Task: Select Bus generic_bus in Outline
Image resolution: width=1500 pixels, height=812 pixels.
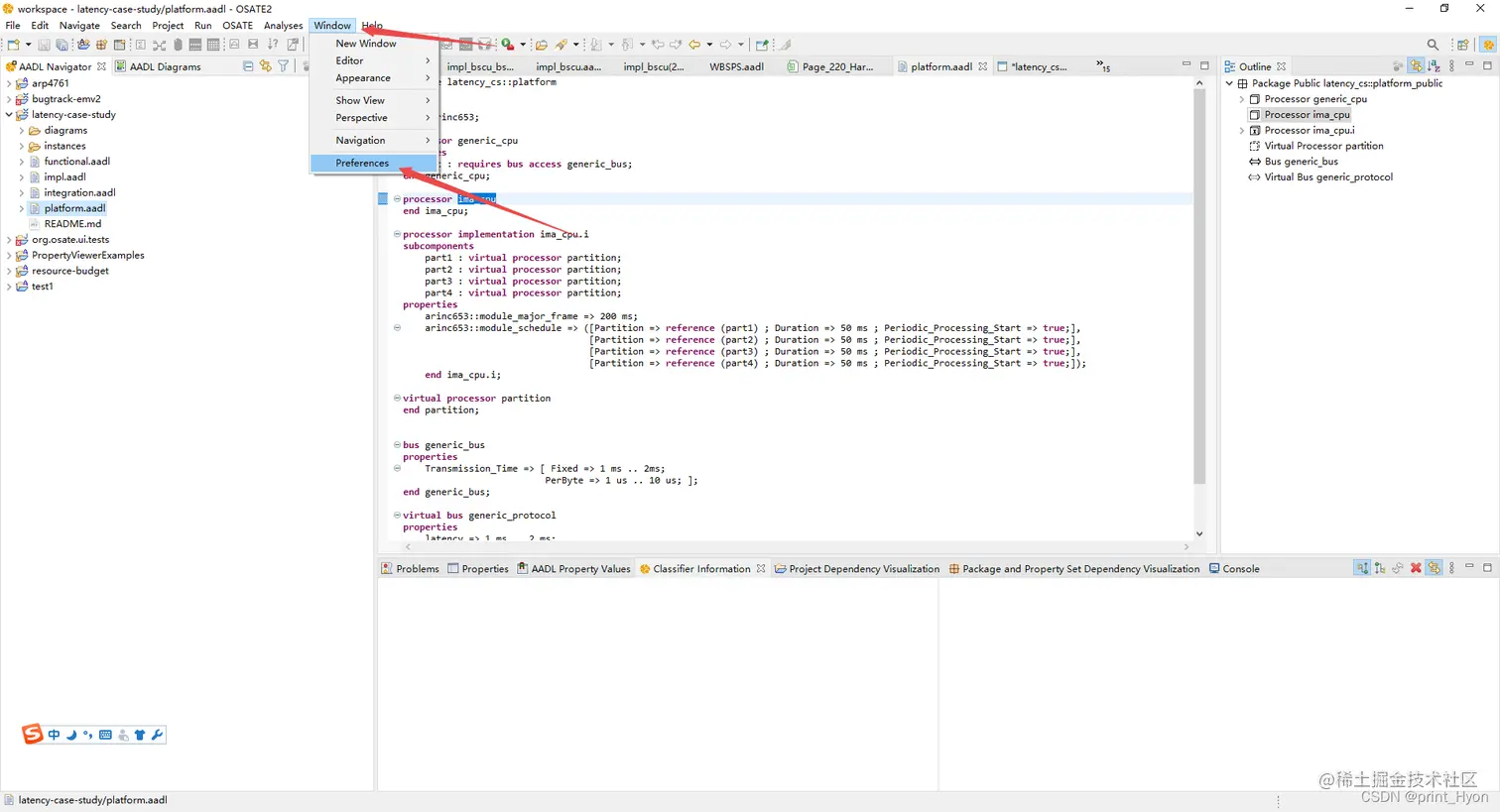Action: pyautogui.click(x=1293, y=162)
